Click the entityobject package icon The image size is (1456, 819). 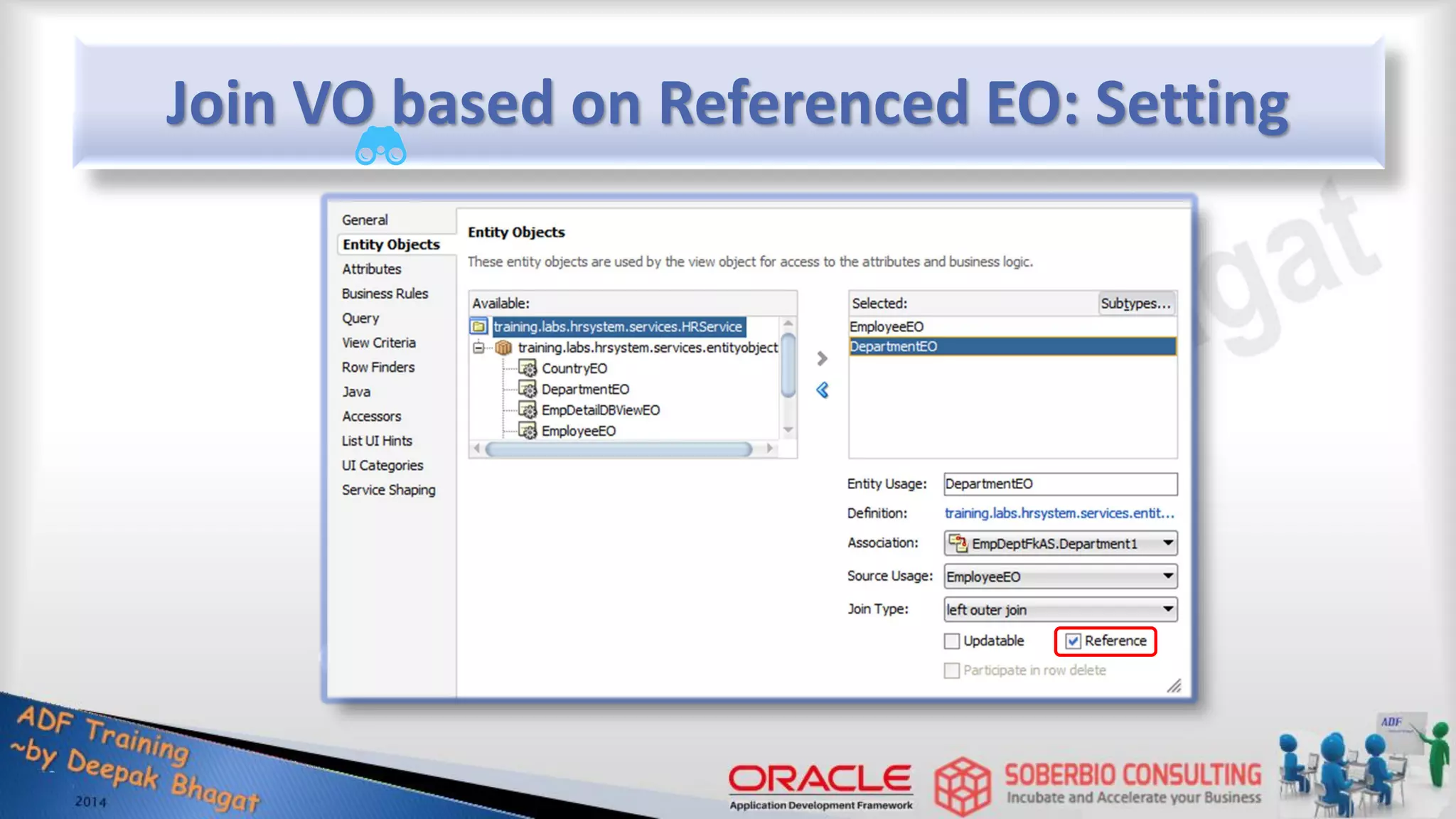(503, 348)
